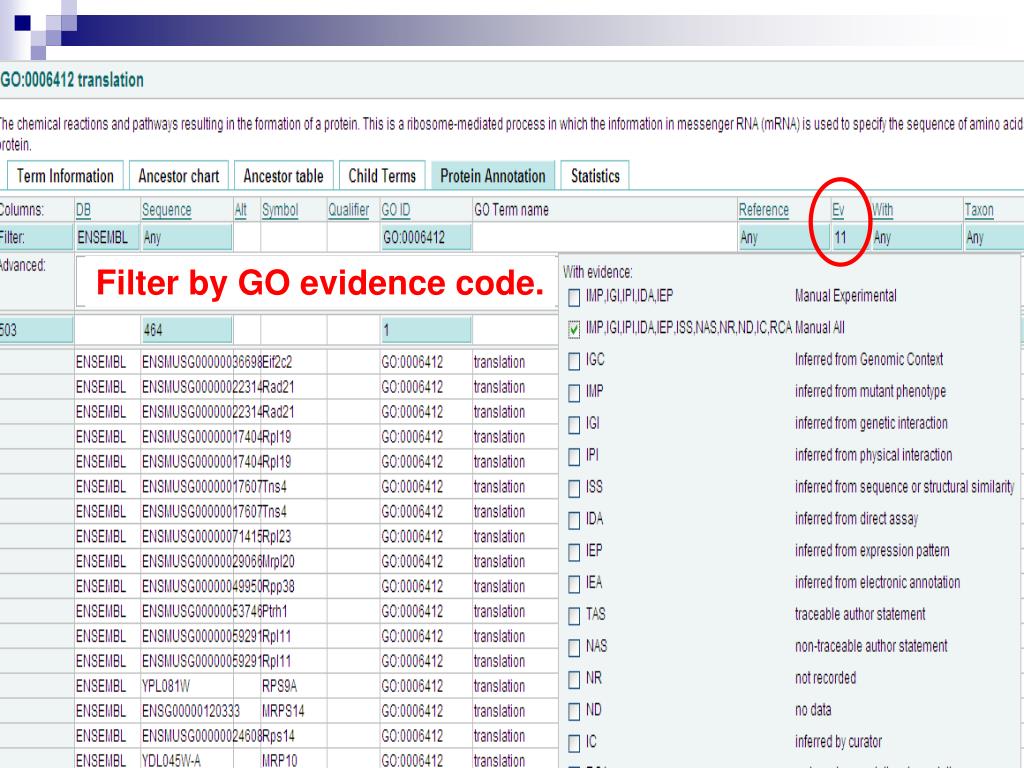Click the Qualifier column header link
This screenshot has width=1024, height=768.
(349, 210)
